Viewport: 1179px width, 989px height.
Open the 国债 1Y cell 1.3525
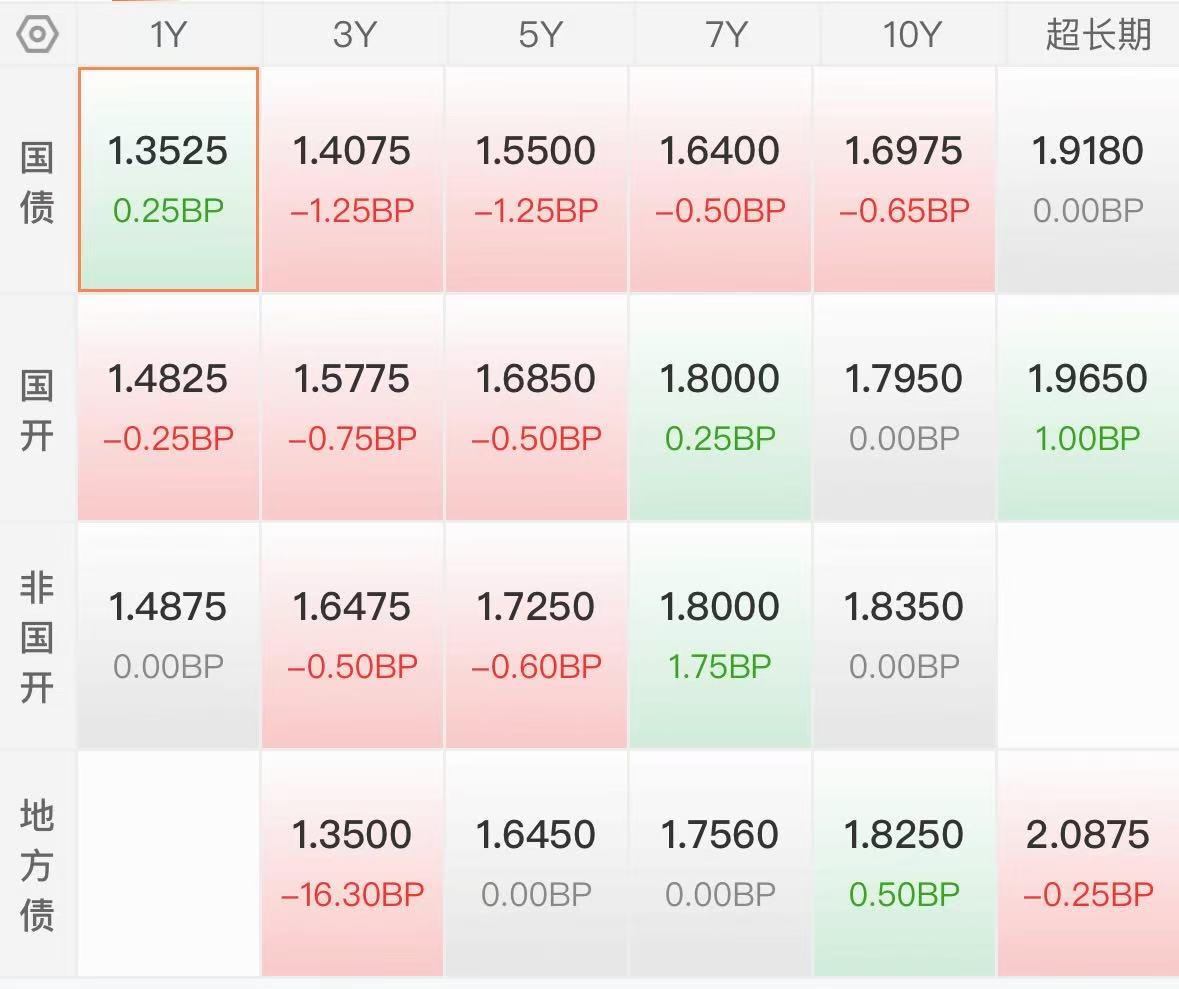(x=168, y=179)
